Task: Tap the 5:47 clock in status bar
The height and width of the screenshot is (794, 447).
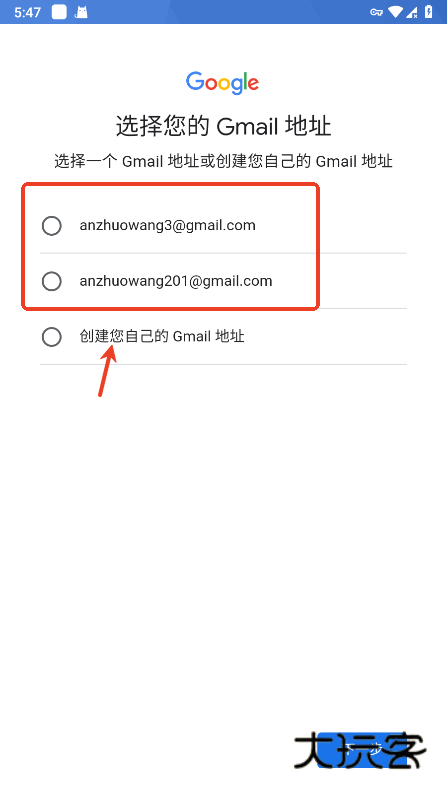Action: tap(27, 12)
